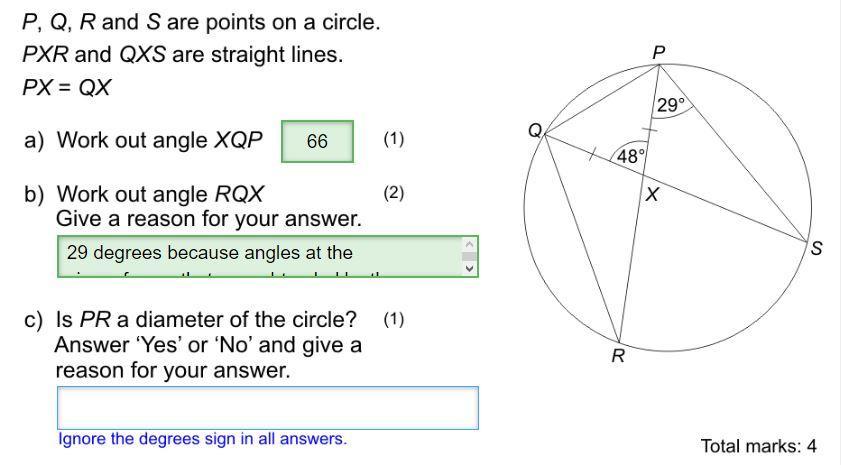Click inside the angle RQX reason text area
841x472 pixels.
(260, 256)
